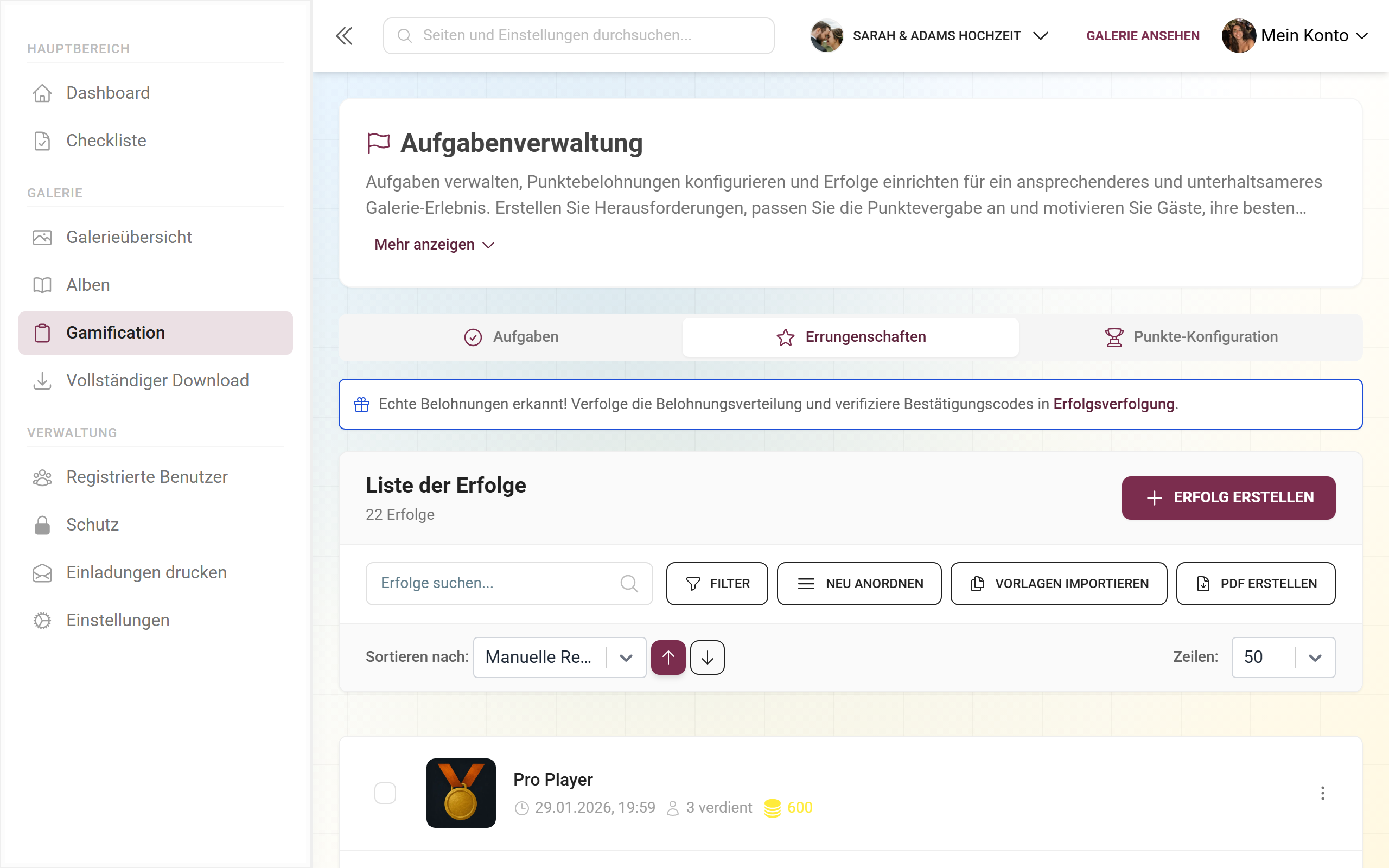The height and width of the screenshot is (868, 1389).
Task: Click the Vollständiger Download arrow icon
Action: pyautogui.click(x=42, y=381)
